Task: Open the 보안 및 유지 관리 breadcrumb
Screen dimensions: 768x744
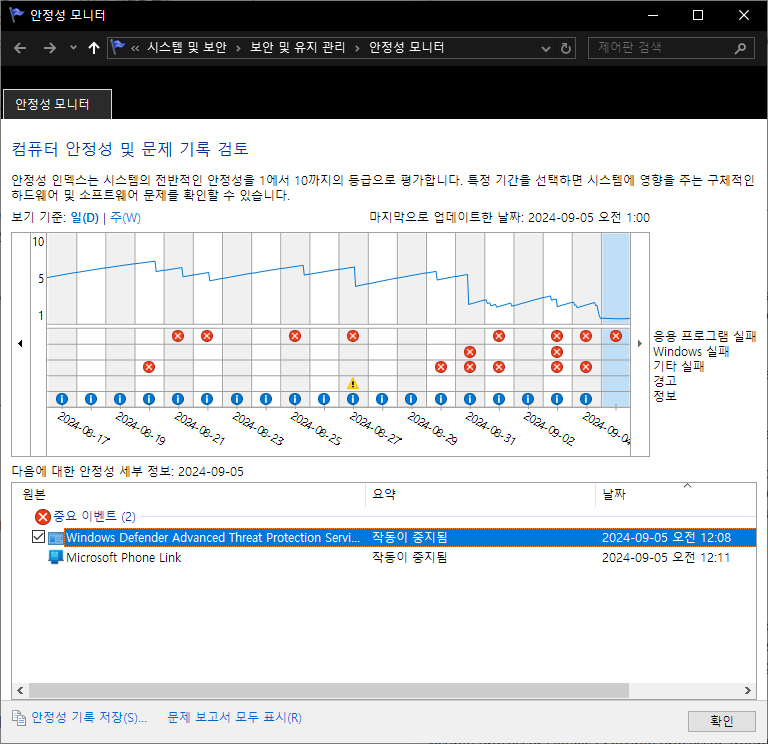Action: click(x=298, y=48)
